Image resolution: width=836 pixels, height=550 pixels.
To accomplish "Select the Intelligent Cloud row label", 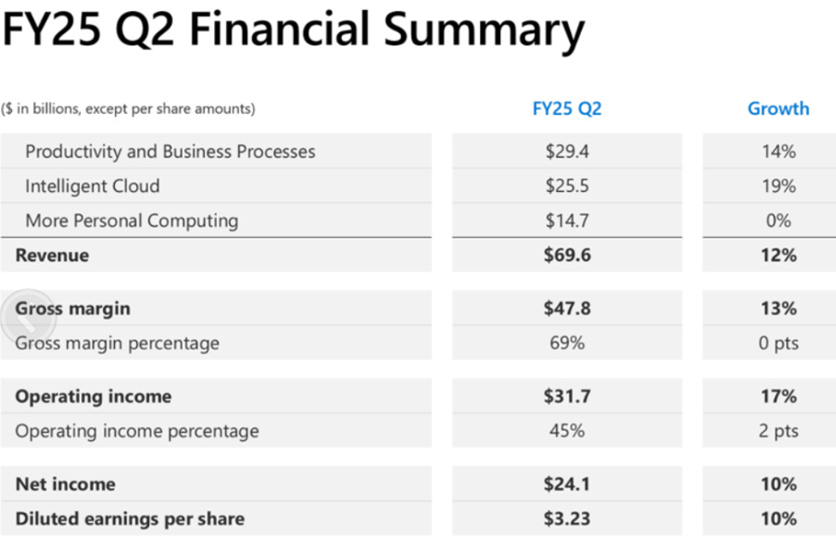I will click(x=92, y=186).
